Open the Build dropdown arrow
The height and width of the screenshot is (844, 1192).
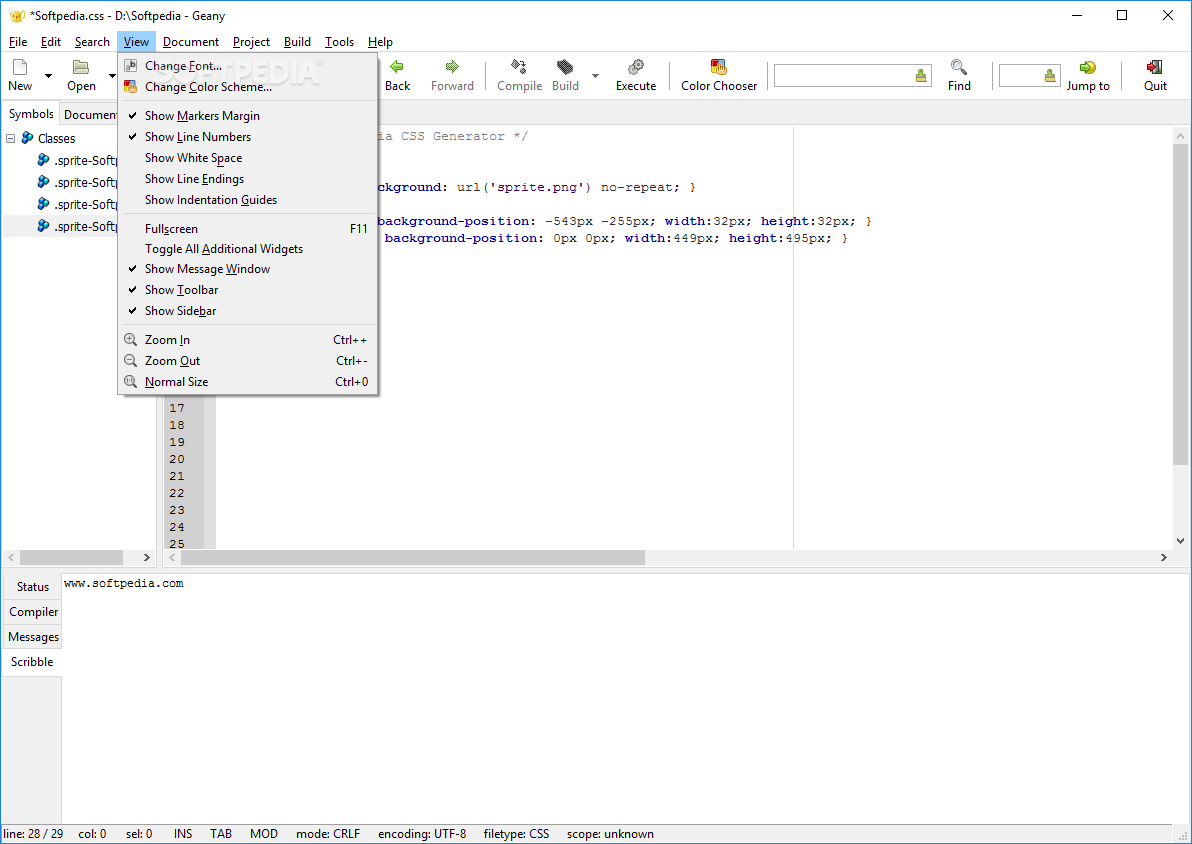(x=595, y=75)
